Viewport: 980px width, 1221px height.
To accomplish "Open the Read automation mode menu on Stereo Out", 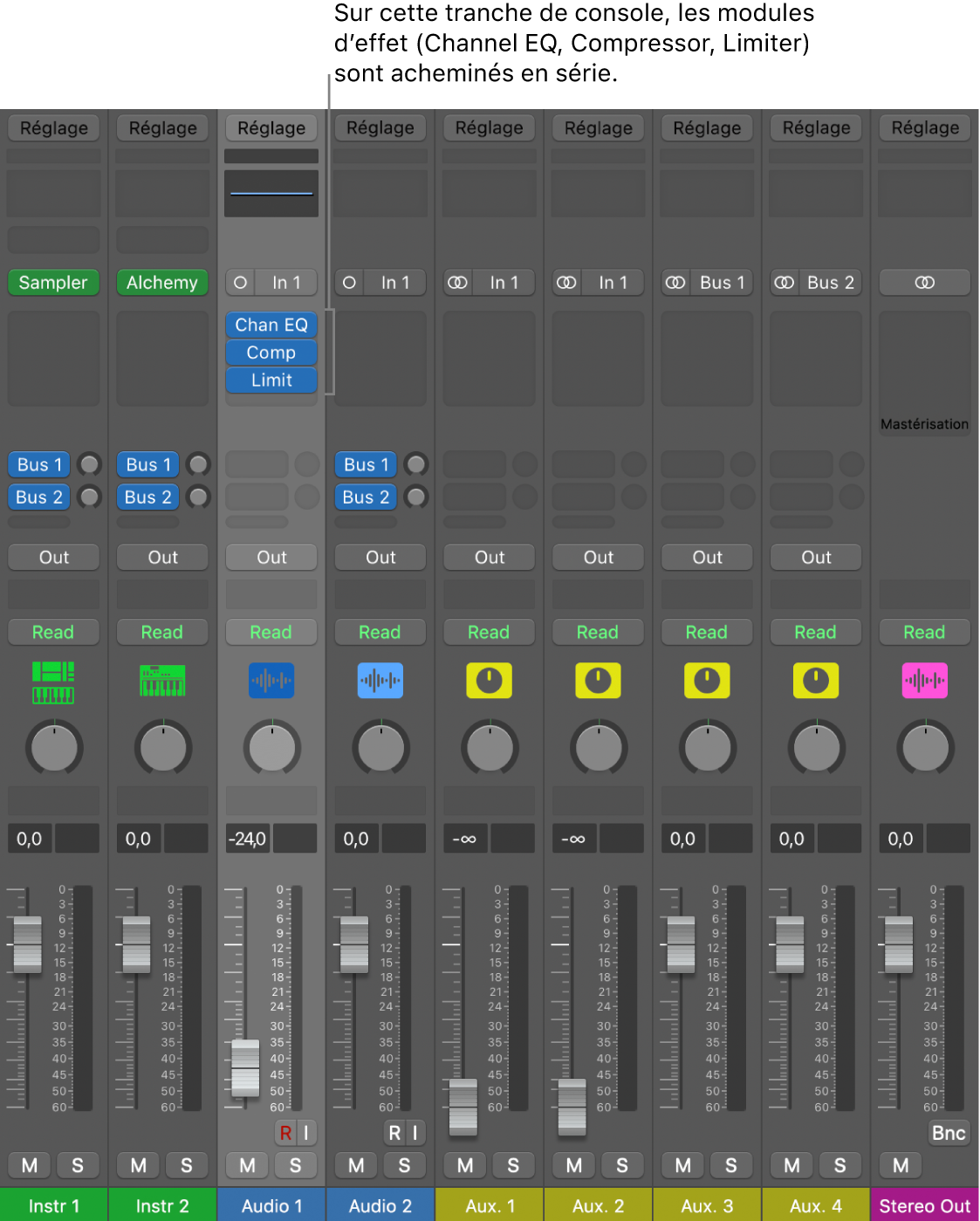I will click(x=924, y=631).
